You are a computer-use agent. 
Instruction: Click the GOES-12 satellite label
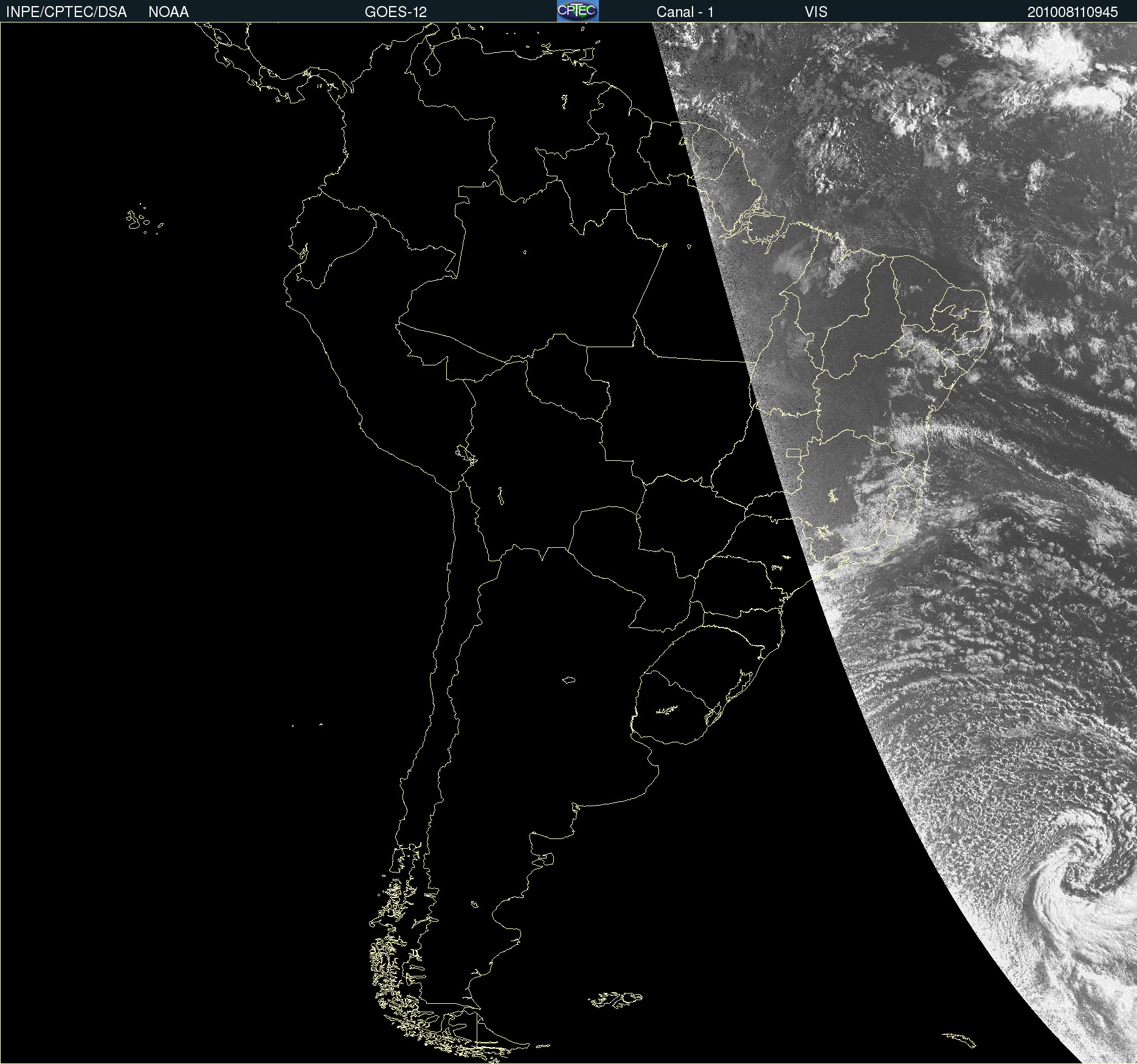tap(396, 12)
